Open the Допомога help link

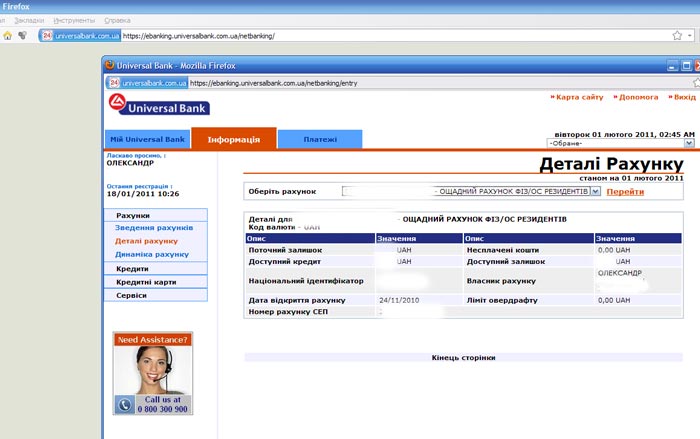point(636,97)
